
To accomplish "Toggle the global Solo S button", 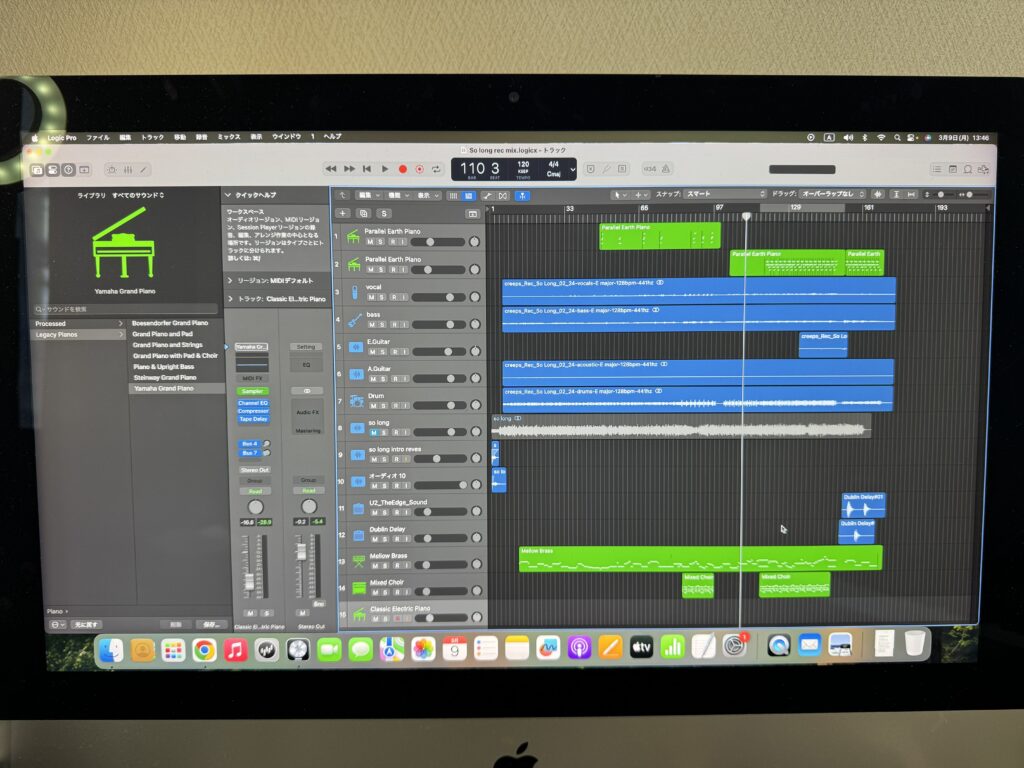I will pyautogui.click(x=384, y=214).
